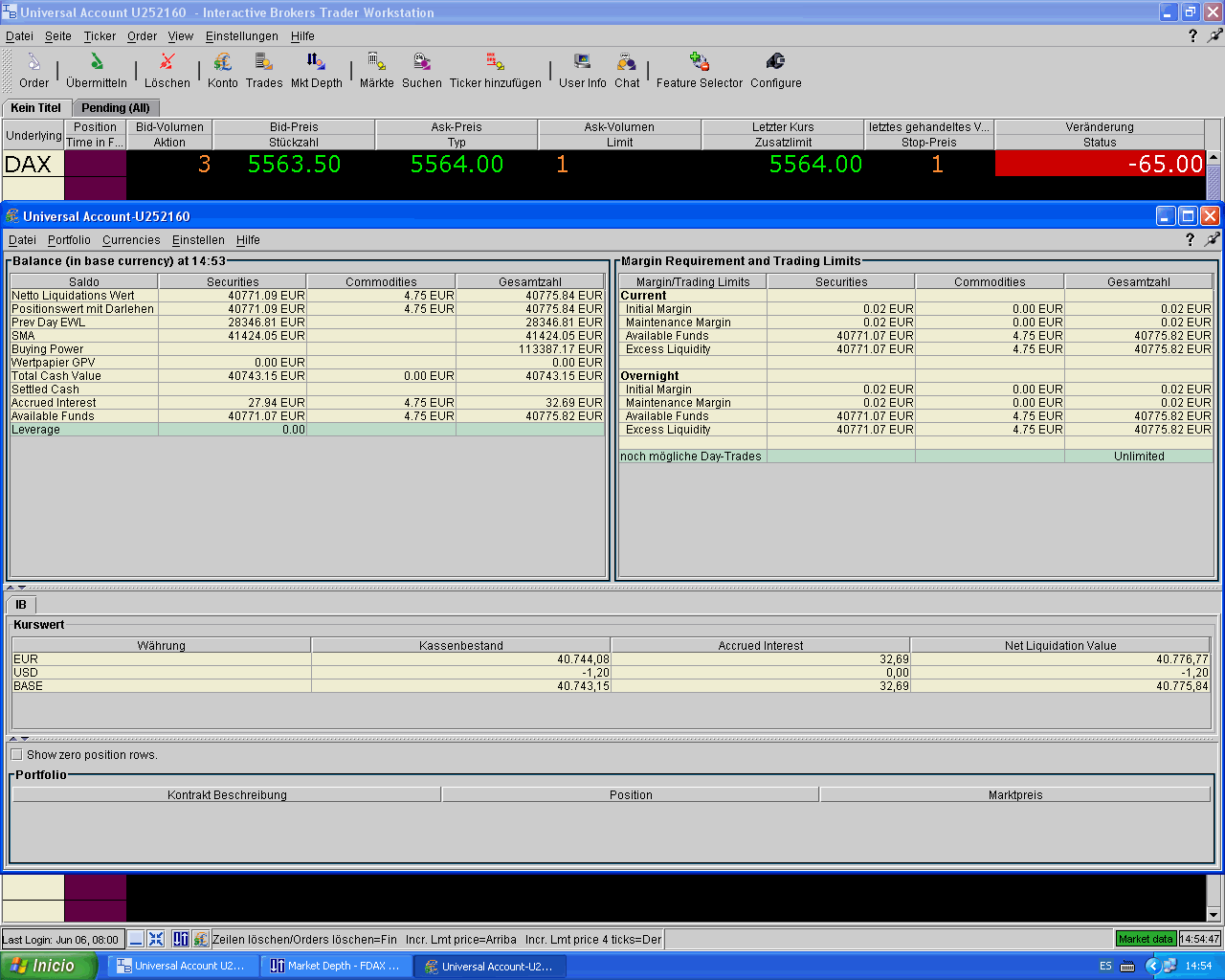
Task: Collapse the divider arrows above the IB tab
Action: [16, 588]
